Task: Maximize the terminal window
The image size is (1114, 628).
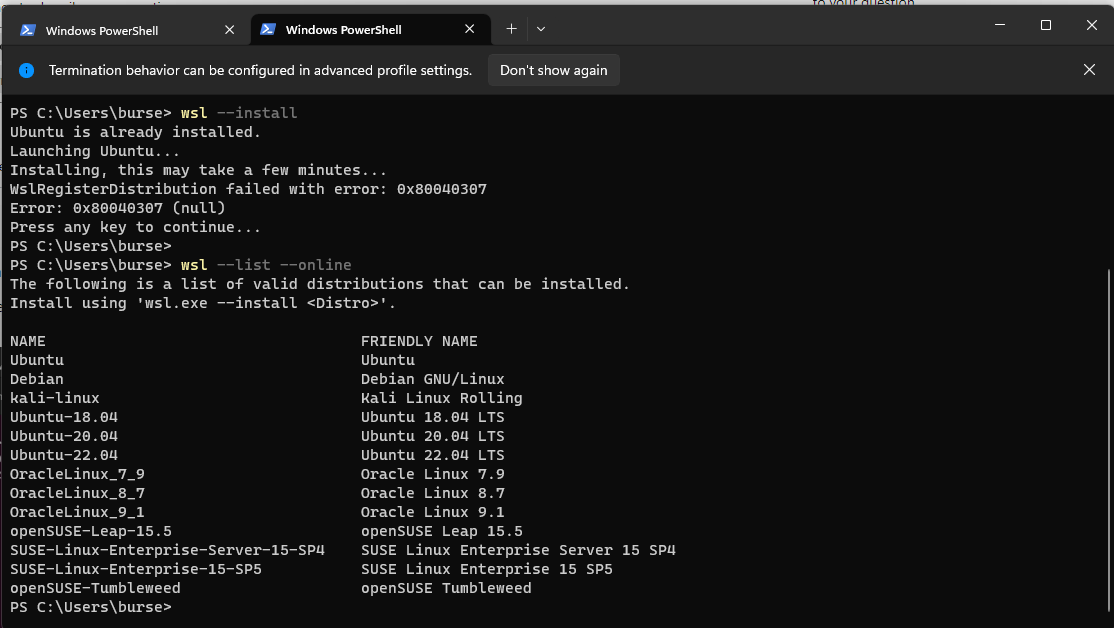Action: tap(1046, 25)
